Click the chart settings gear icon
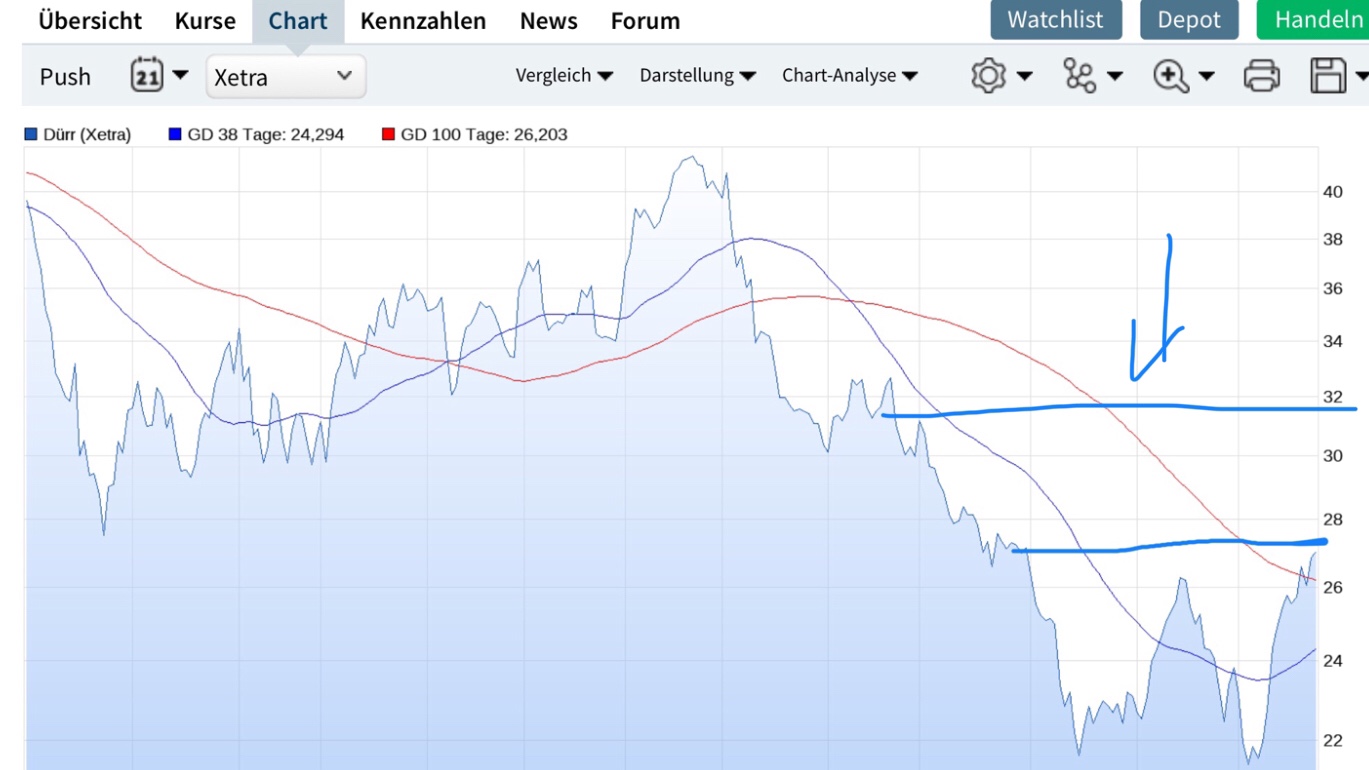Viewport: 1369px width, 770px height. [988, 75]
